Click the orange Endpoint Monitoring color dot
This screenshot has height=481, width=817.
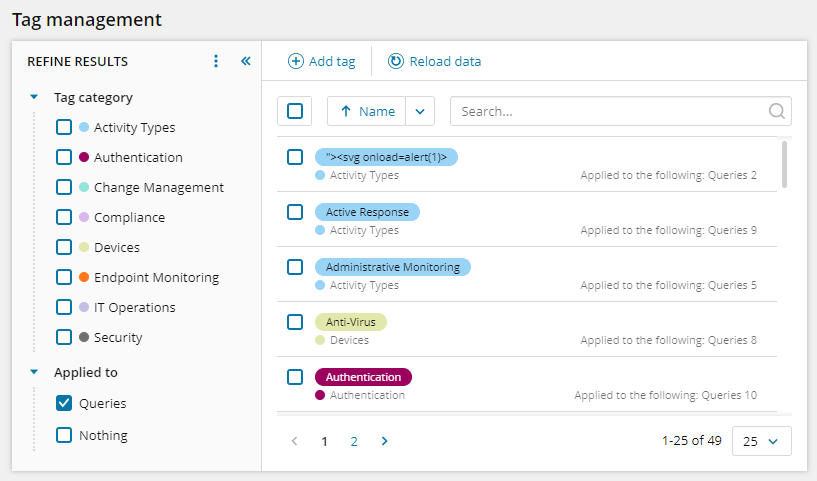pos(84,277)
